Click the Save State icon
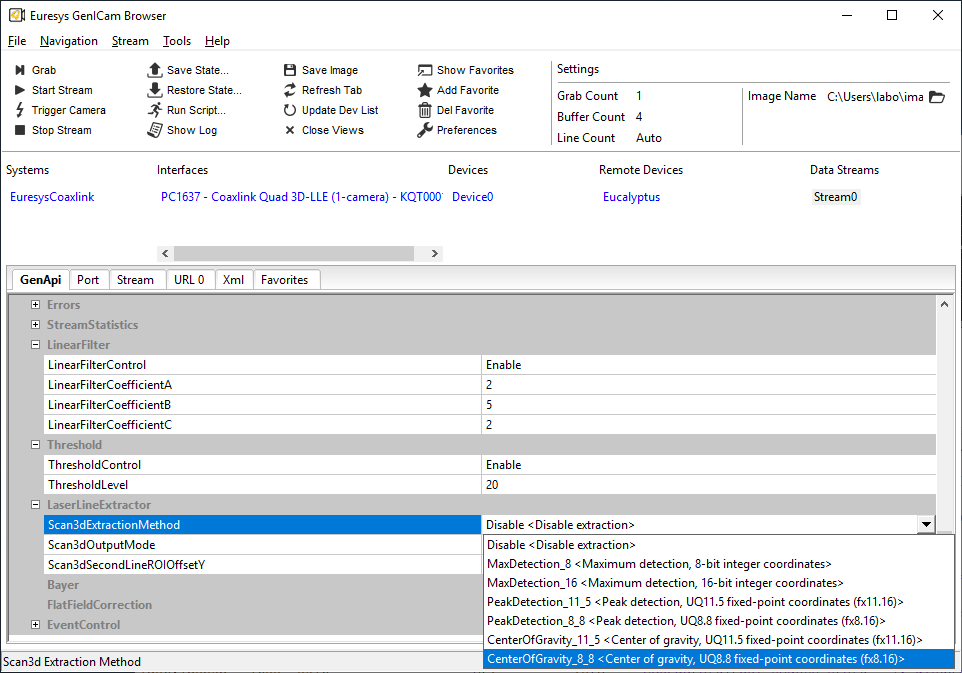Image resolution: width=962 pixels, height=673 pixels. 155,70
